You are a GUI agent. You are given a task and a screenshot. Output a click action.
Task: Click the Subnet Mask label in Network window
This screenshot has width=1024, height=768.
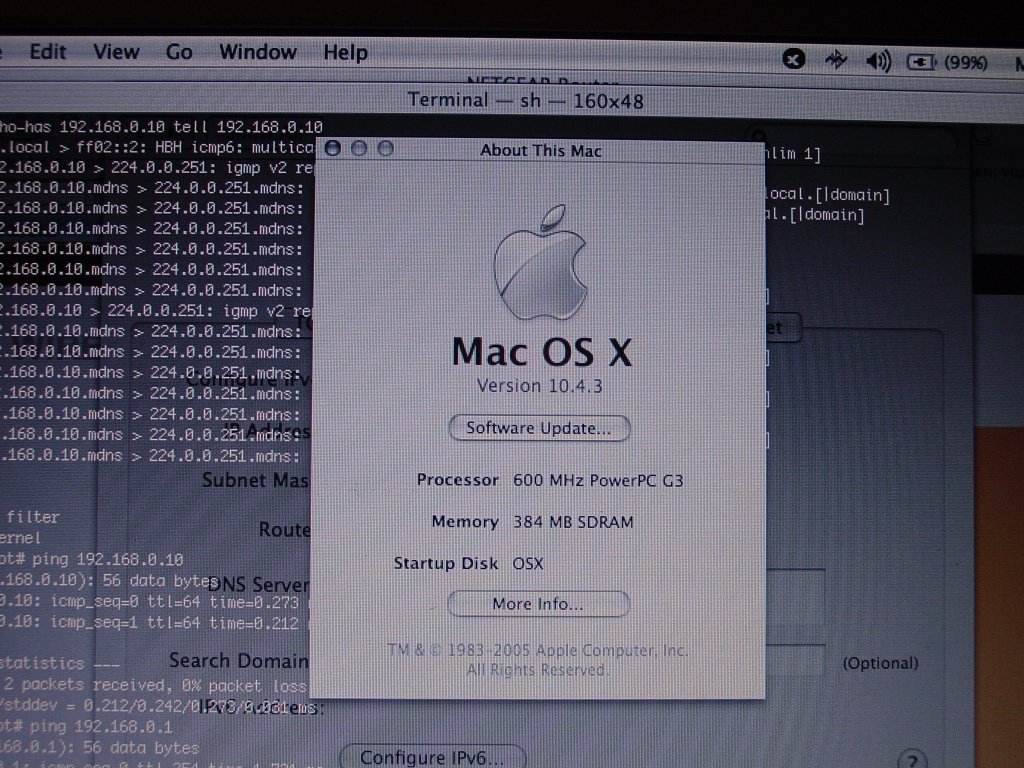pyautogui.click(x=255, y=481)
